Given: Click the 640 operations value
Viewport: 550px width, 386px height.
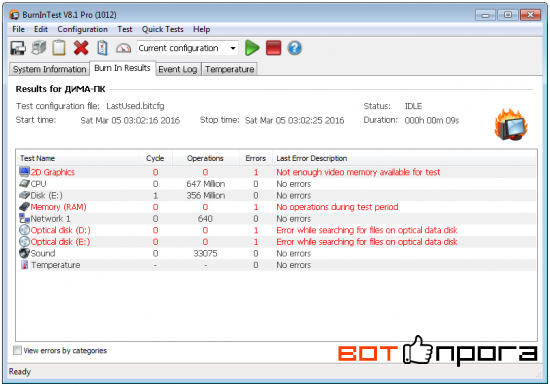Looking at the screenshot, I should (205, 218).
